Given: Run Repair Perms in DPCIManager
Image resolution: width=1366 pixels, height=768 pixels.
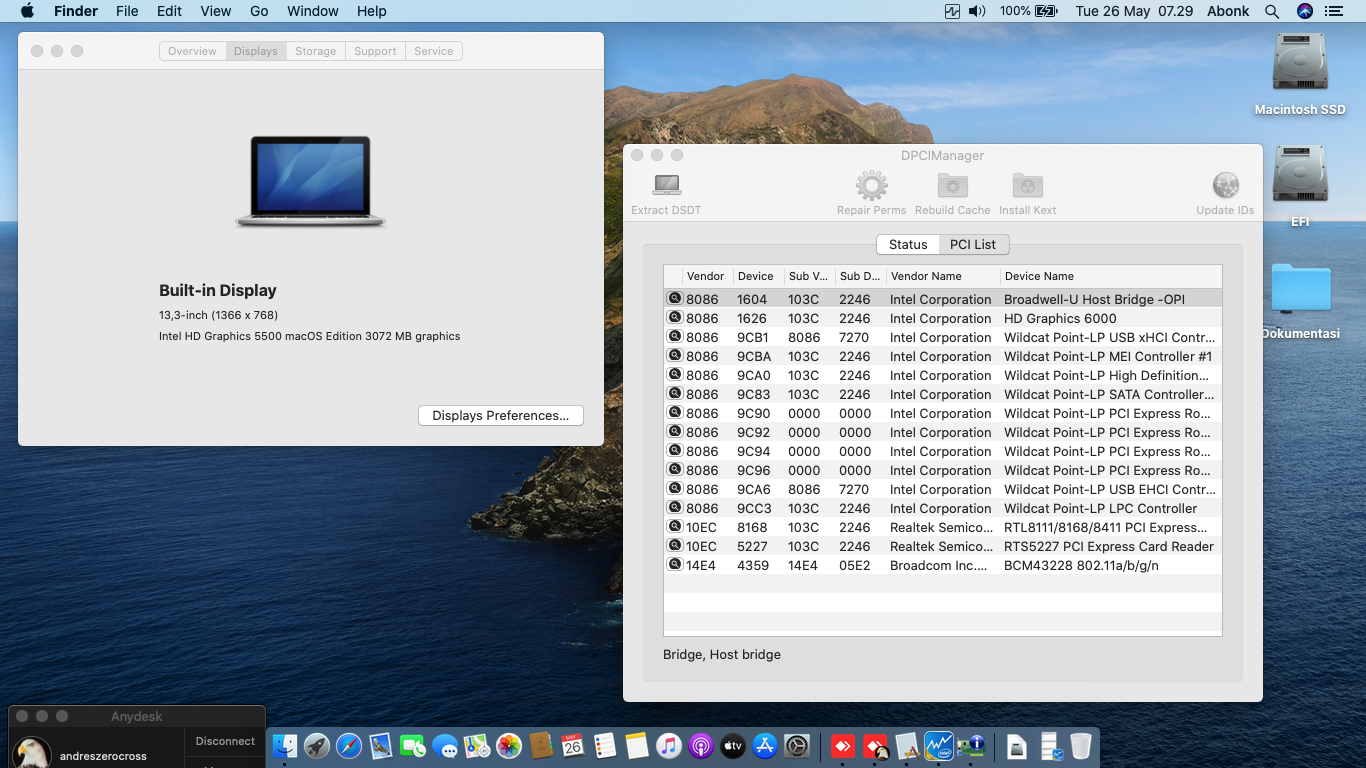Looking at the screenshot, I should [871, 186].
